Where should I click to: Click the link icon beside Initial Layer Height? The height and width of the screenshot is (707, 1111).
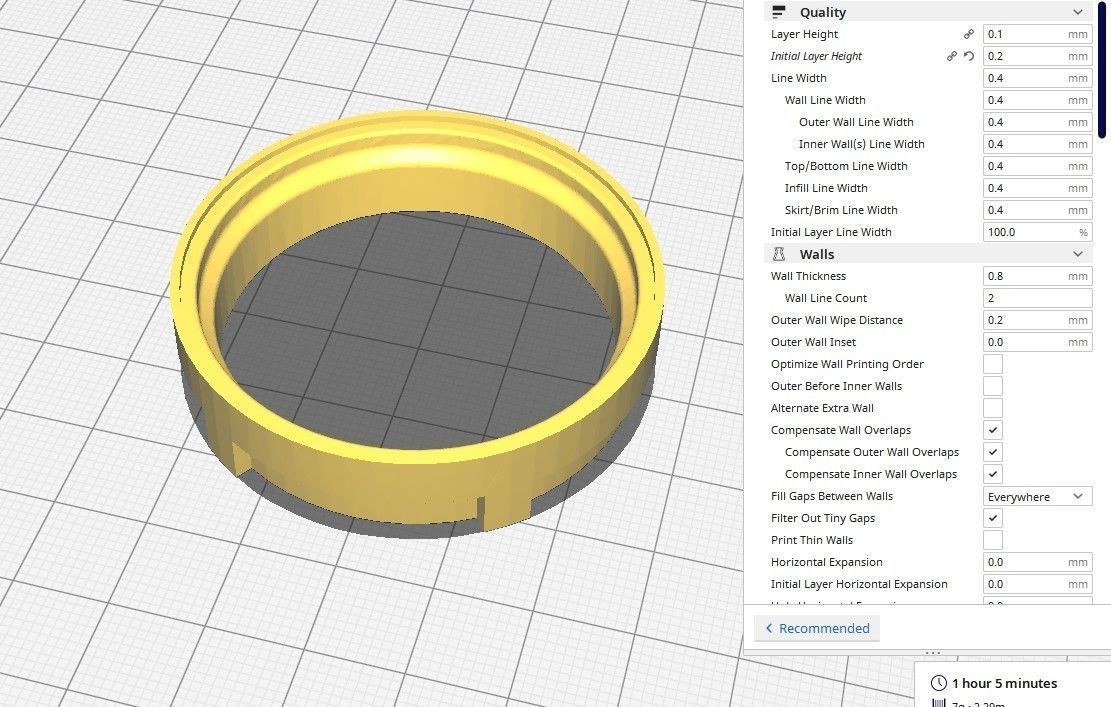pos(952,56)
